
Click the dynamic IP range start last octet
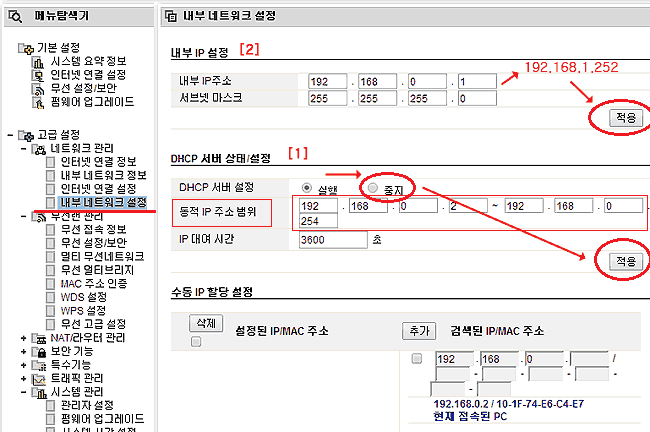pyautogui.click(x=468, y=206)
